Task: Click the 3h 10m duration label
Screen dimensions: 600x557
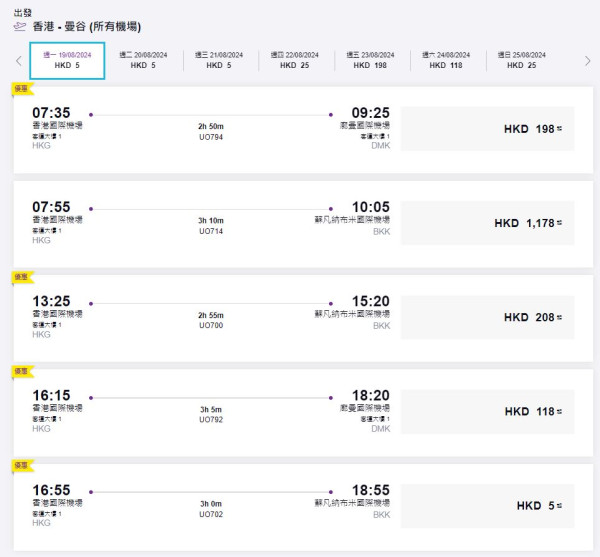Action: tap(211, 220)
